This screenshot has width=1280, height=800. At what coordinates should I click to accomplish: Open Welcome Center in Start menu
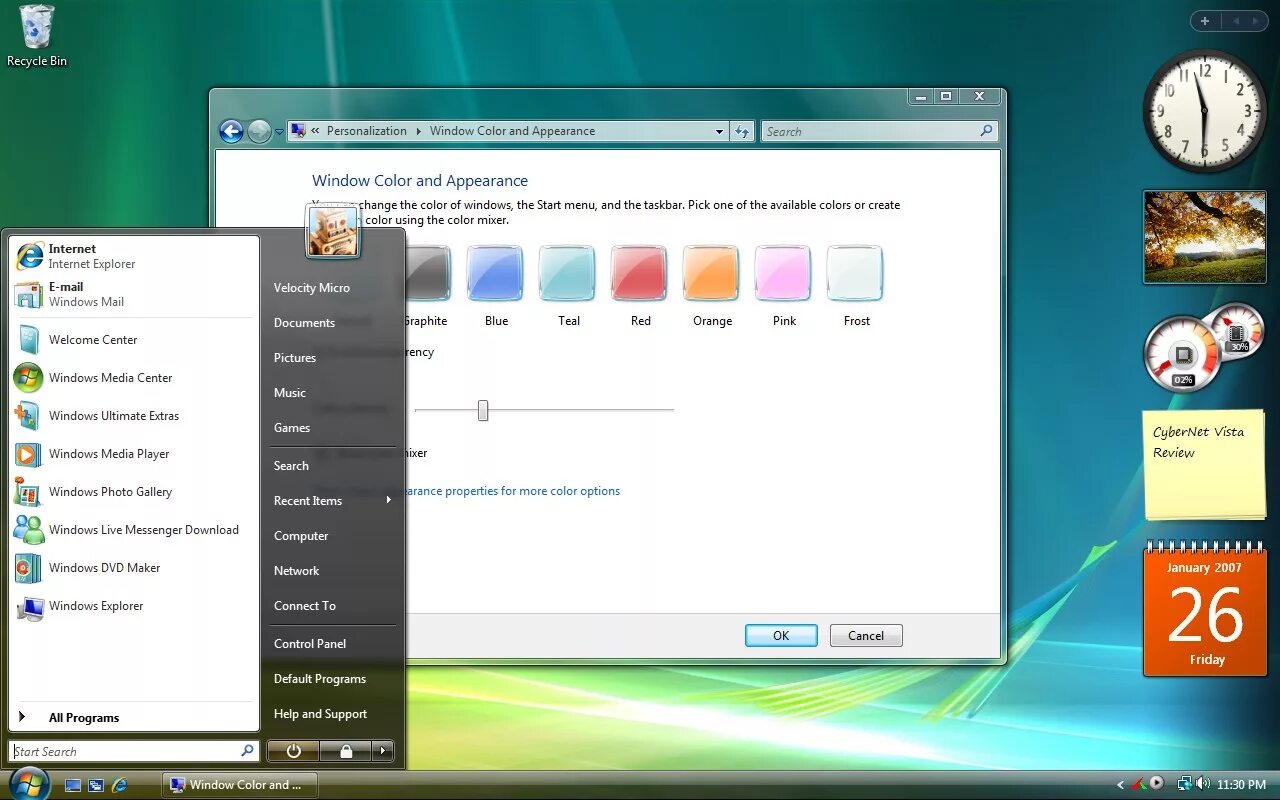click(134, 340)
